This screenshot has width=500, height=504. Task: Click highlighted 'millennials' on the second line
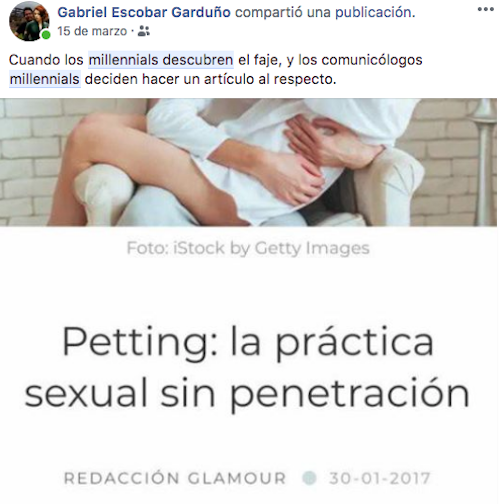45,79
